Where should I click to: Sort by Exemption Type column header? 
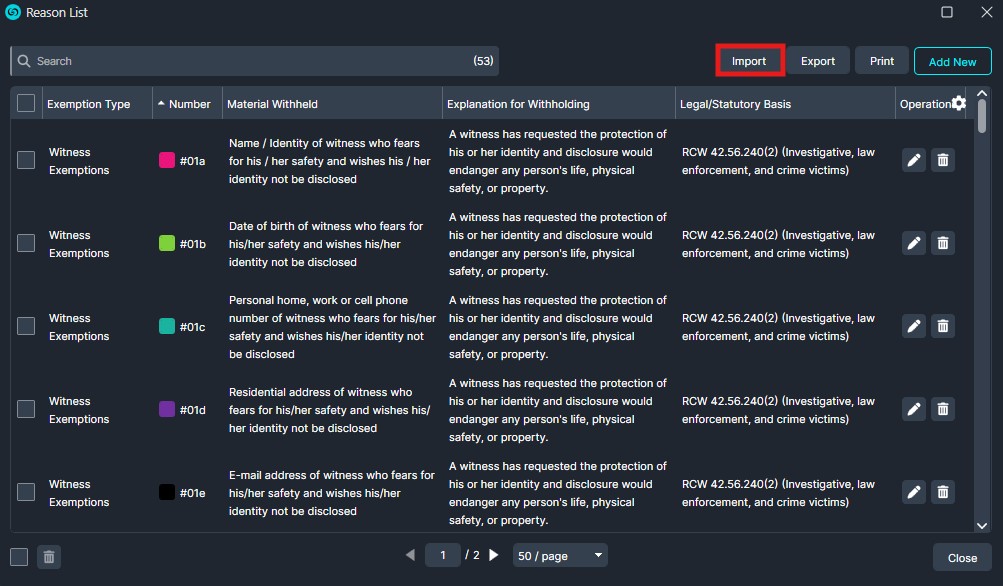click(88, 104)
